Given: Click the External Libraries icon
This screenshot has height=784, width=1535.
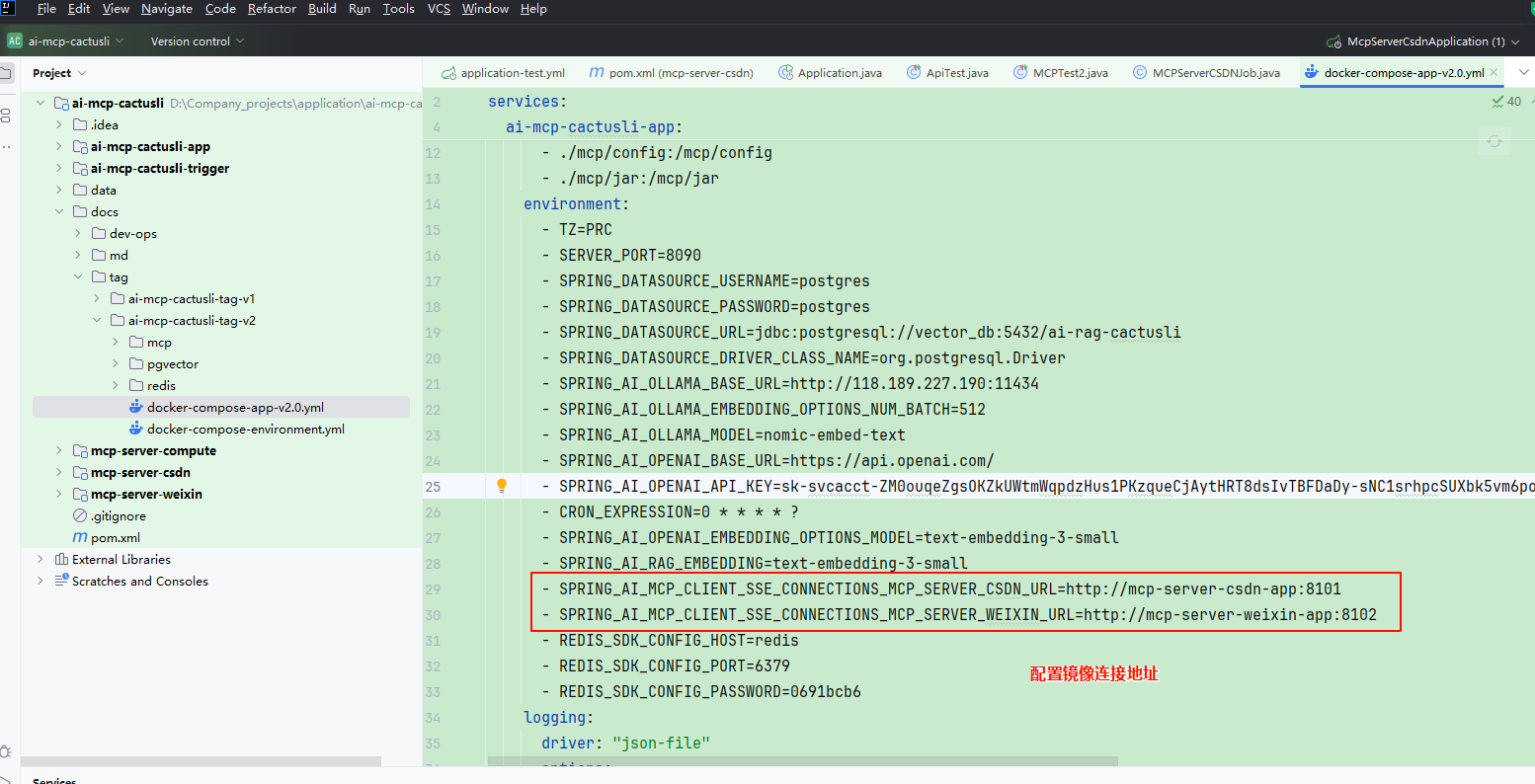Looking at the screenshot, I should 61,559.
